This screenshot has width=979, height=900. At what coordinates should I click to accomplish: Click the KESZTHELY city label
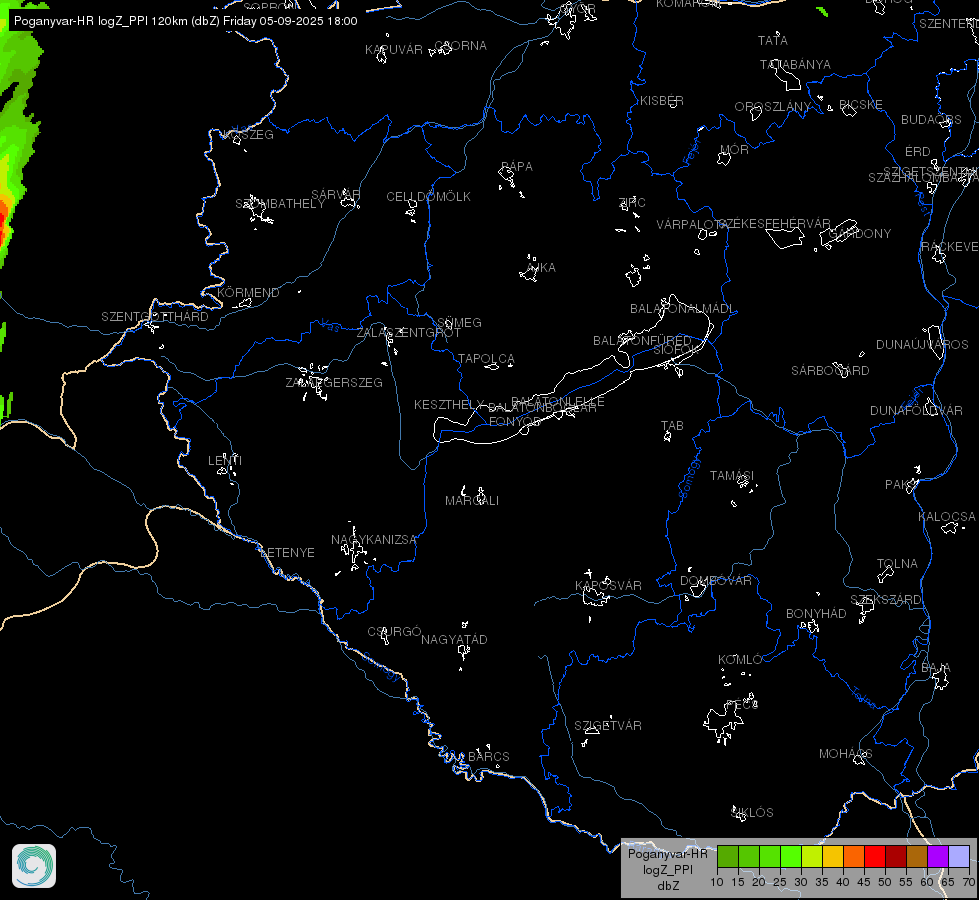[x=449, y=405]
